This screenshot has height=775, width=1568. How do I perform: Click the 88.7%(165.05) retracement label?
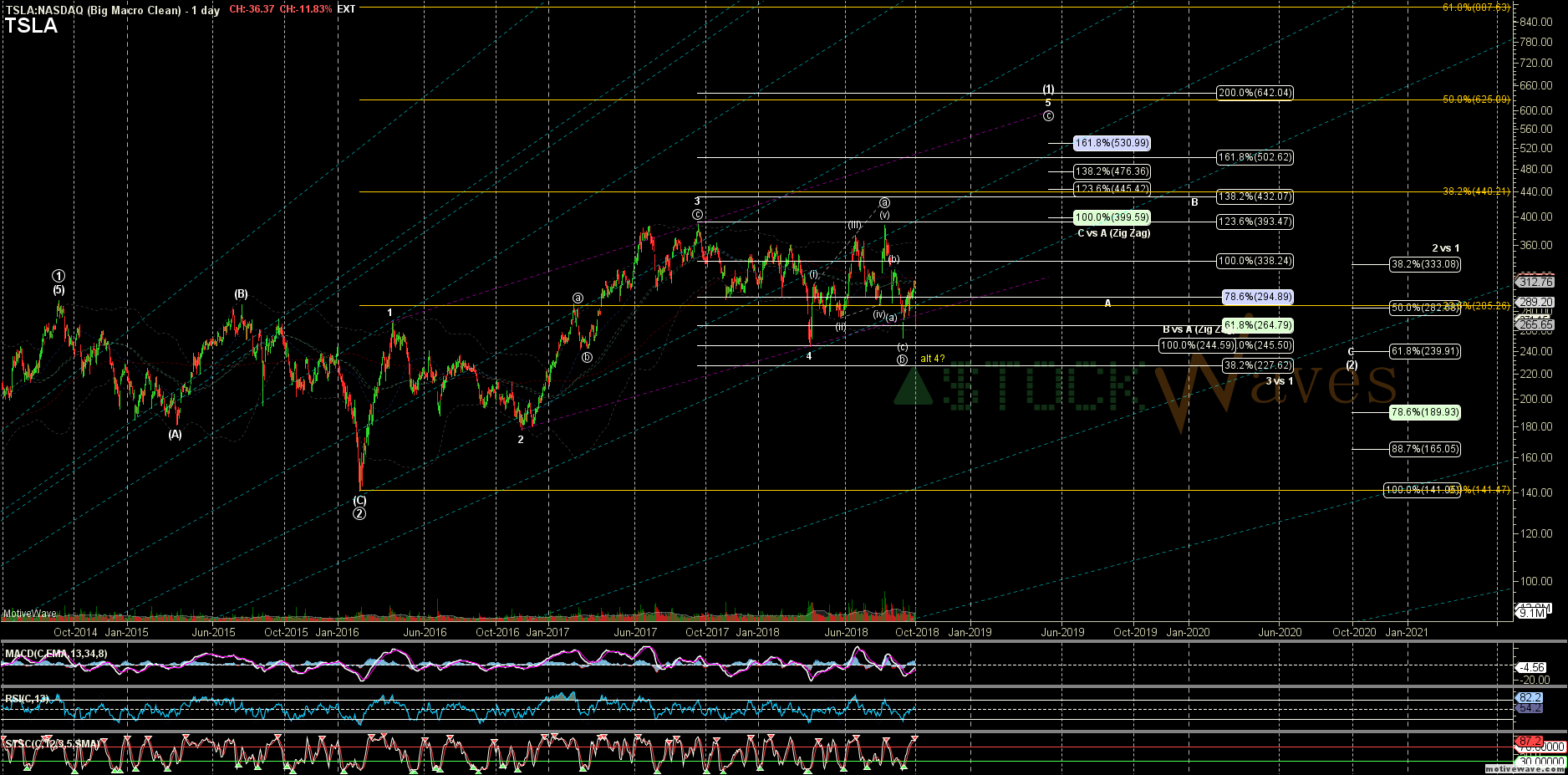coord(1425,449)
